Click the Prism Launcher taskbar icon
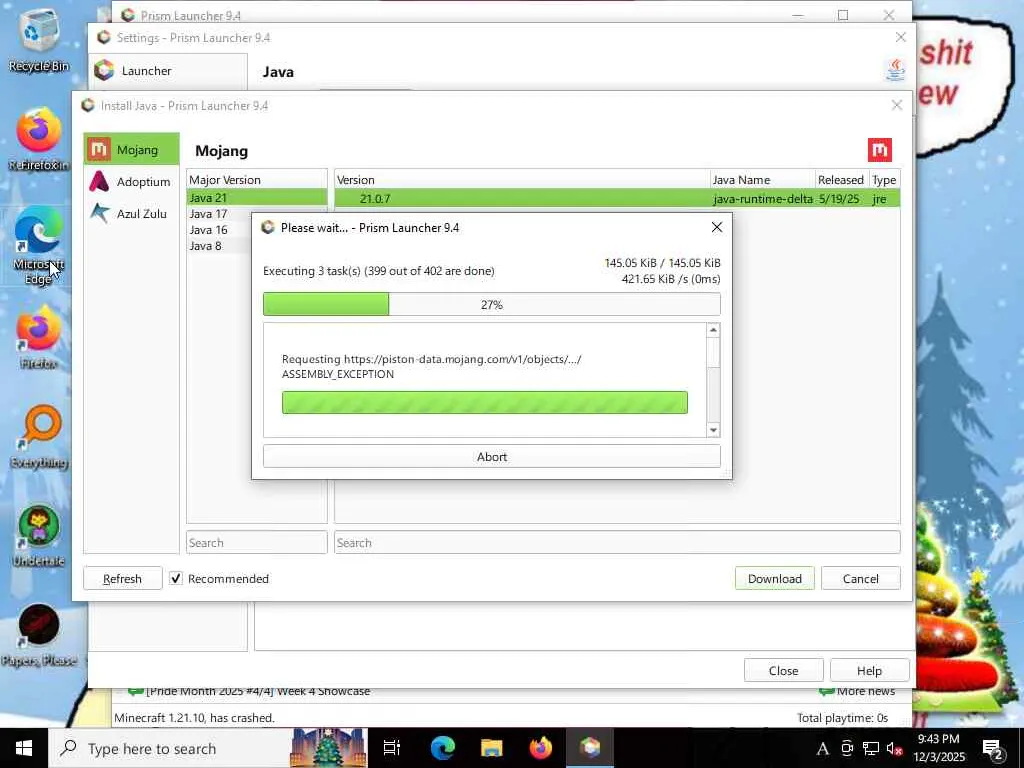This screenshot has height=768, width=1024. click(x=590, y=748)
